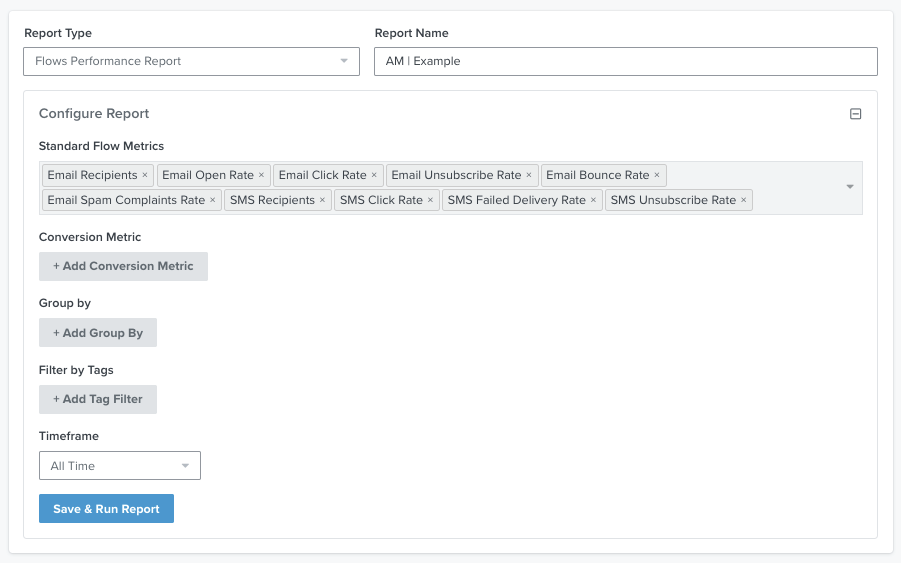Viewport: 901px width, 563px height.
Task: Click Add Conversion Metric button
Action: (123, 266)
